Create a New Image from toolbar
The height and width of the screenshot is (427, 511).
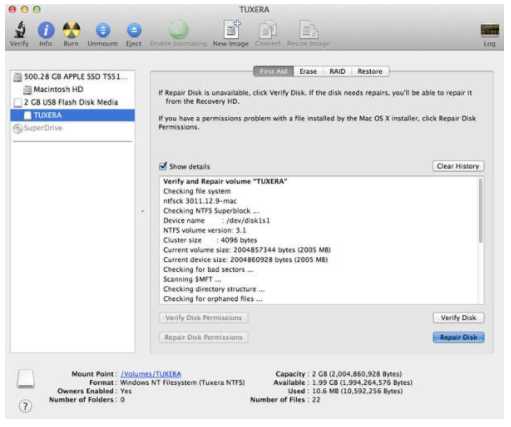[231, 33]
